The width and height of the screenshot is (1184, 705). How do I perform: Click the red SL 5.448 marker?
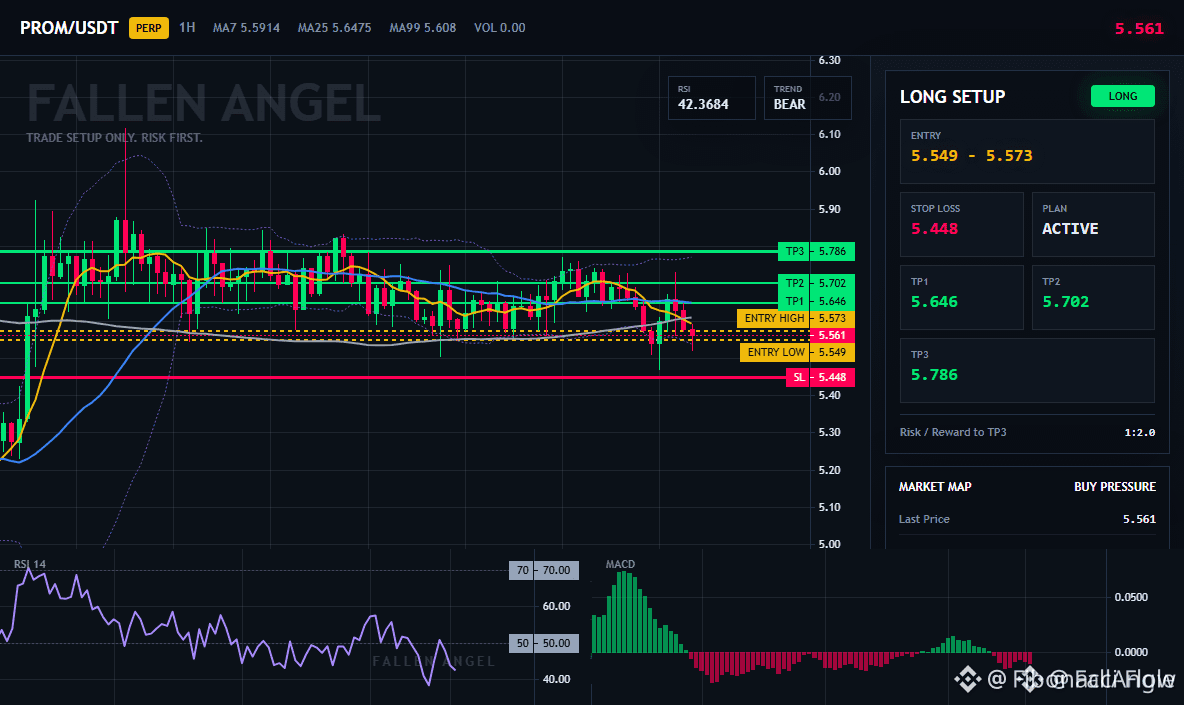tap(820, 377)
